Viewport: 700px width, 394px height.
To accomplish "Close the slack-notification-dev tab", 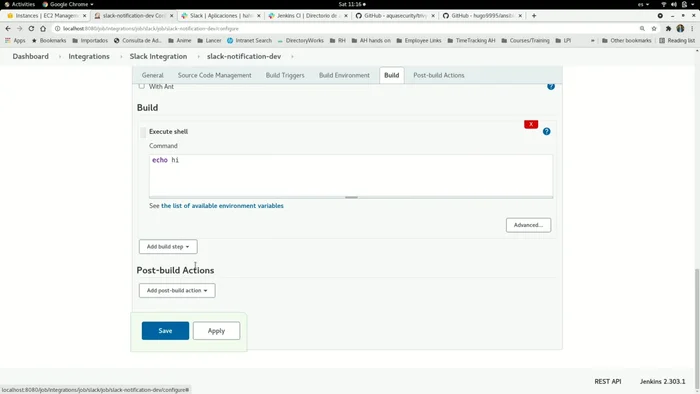I will [x=171, y=16].
